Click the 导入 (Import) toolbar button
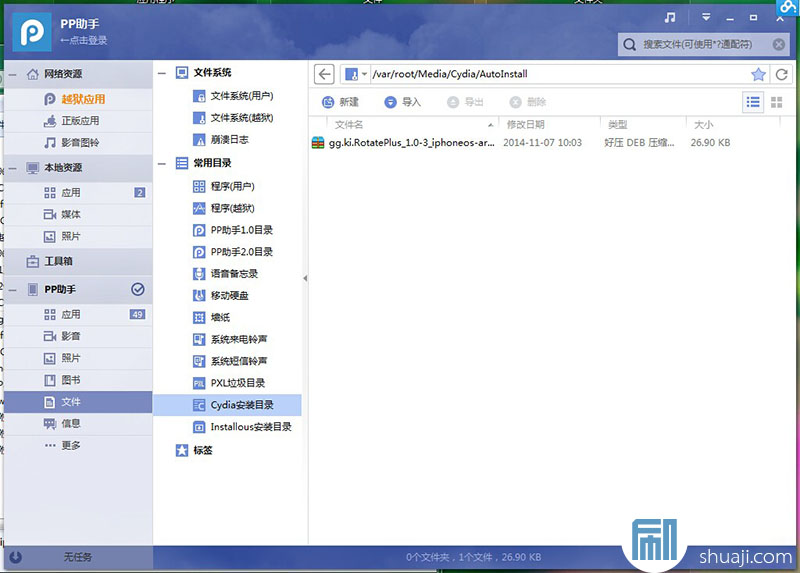 pyautogui.click(x=403, y=102)
